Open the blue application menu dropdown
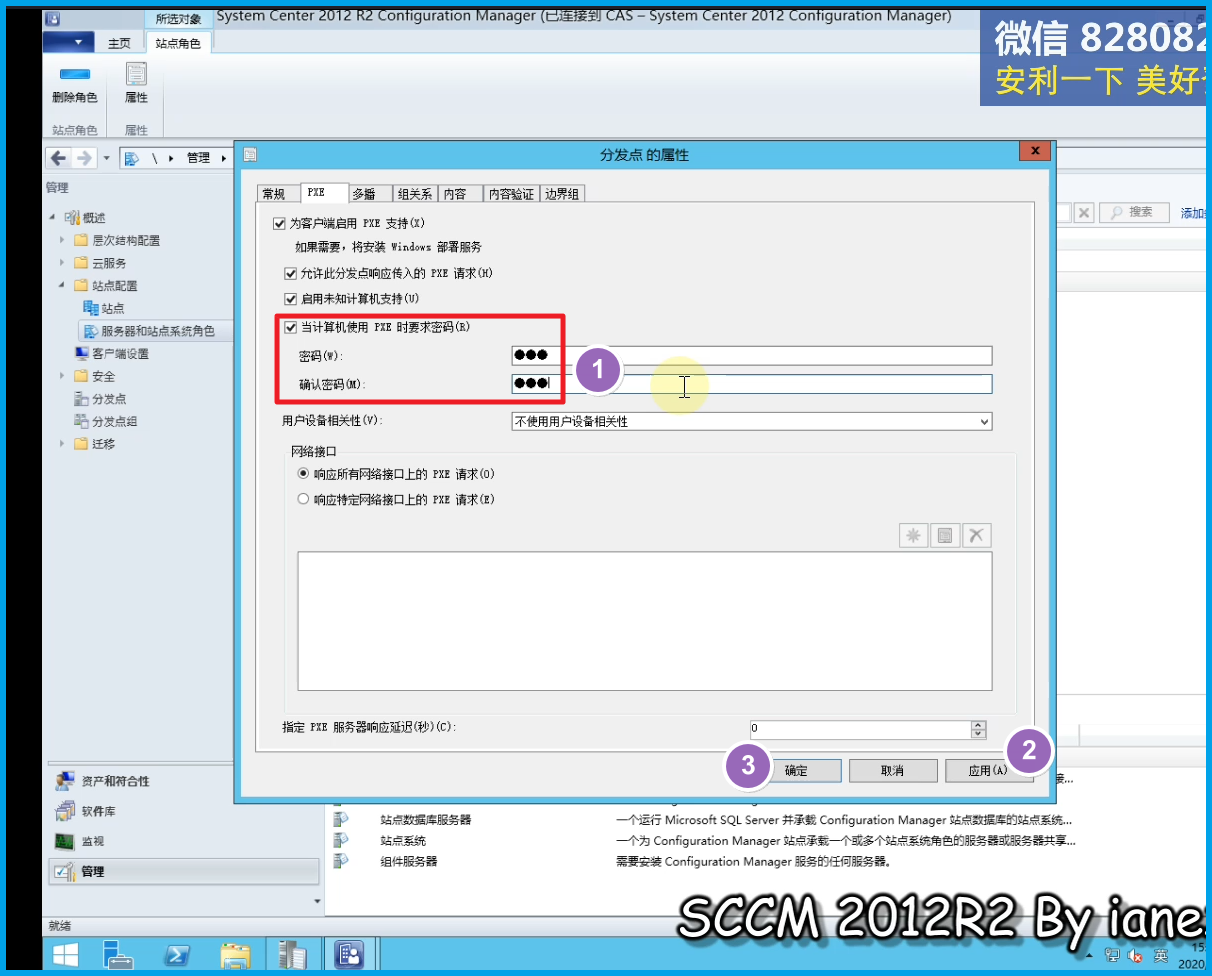The height and width of the screenshot is (976, 1212). tap(68, 42)
